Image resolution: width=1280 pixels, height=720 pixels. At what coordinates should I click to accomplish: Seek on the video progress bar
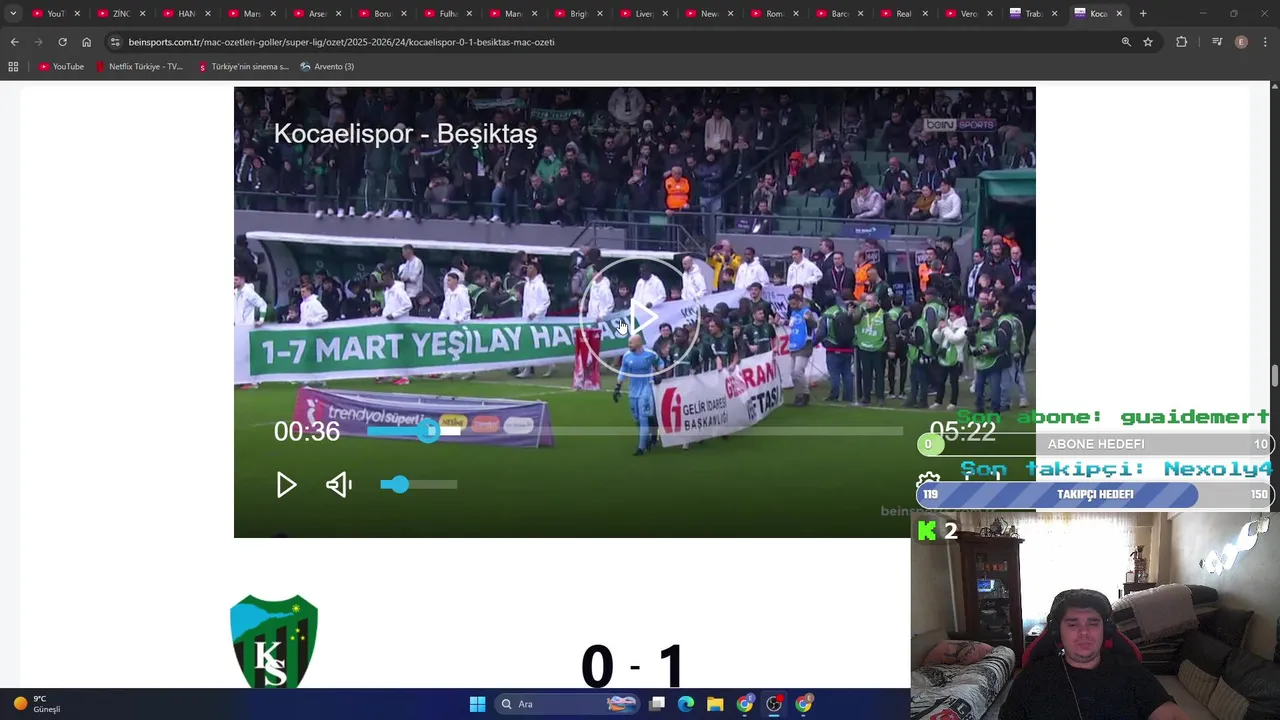pos(635,431)
